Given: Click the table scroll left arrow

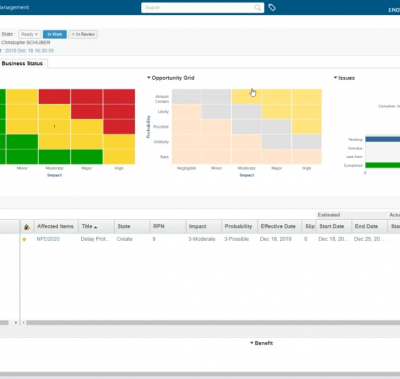Looking at the screenshot, I should [23, 323].
